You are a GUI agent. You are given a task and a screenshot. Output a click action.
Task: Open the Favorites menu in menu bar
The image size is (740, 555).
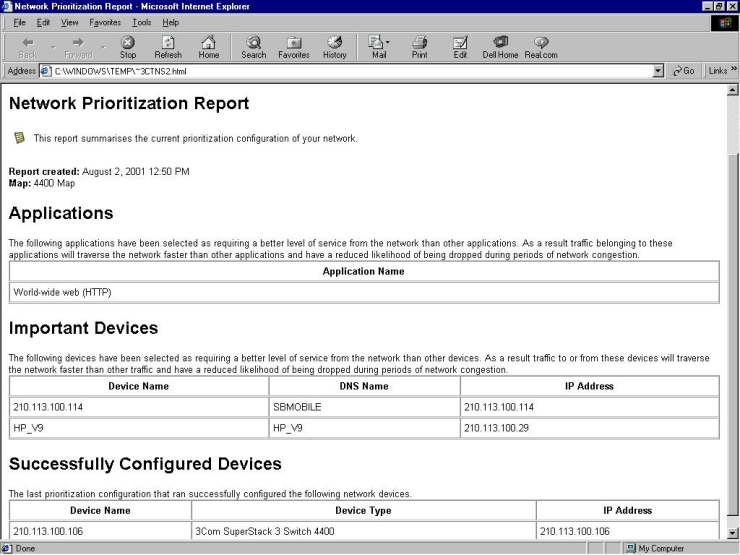pos(105,22)
